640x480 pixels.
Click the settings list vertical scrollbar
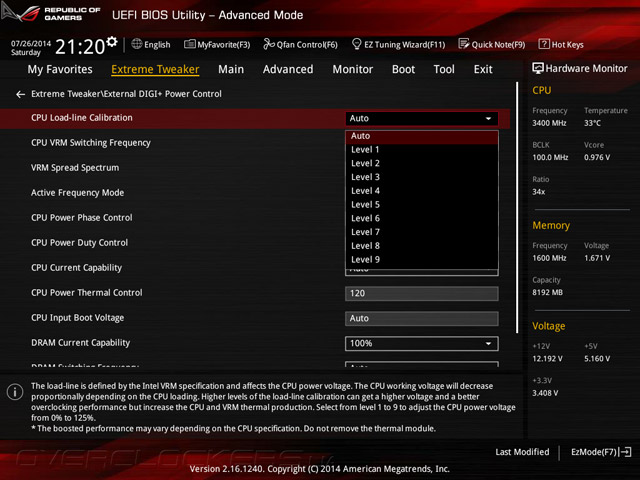517,207
